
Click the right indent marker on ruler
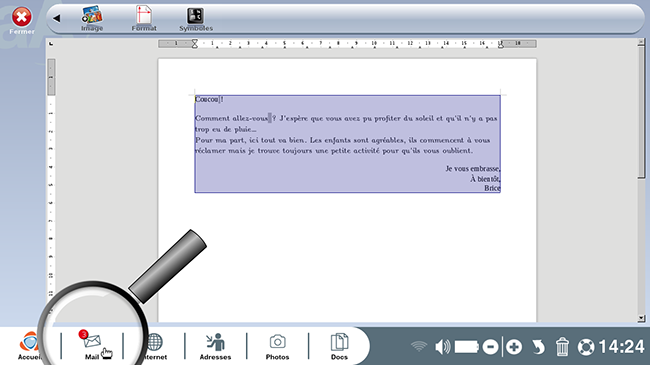(501, 44)
